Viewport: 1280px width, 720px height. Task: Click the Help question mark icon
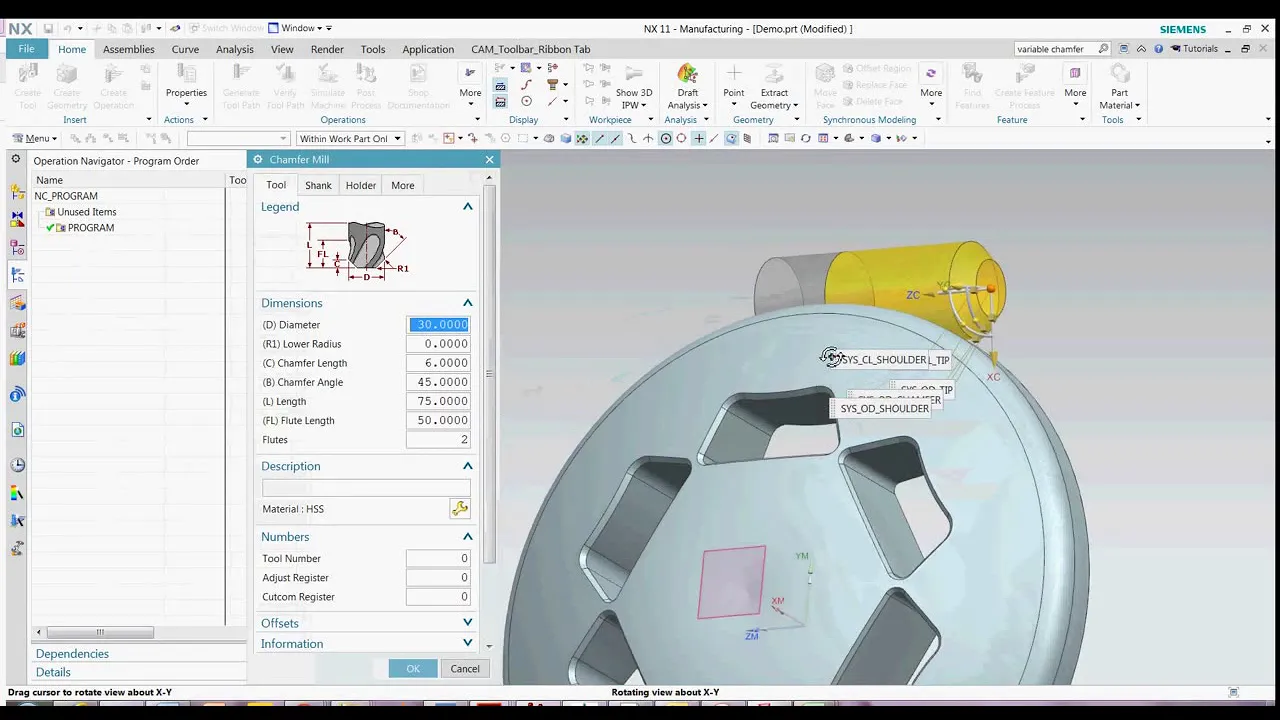tap(1158, 49)
